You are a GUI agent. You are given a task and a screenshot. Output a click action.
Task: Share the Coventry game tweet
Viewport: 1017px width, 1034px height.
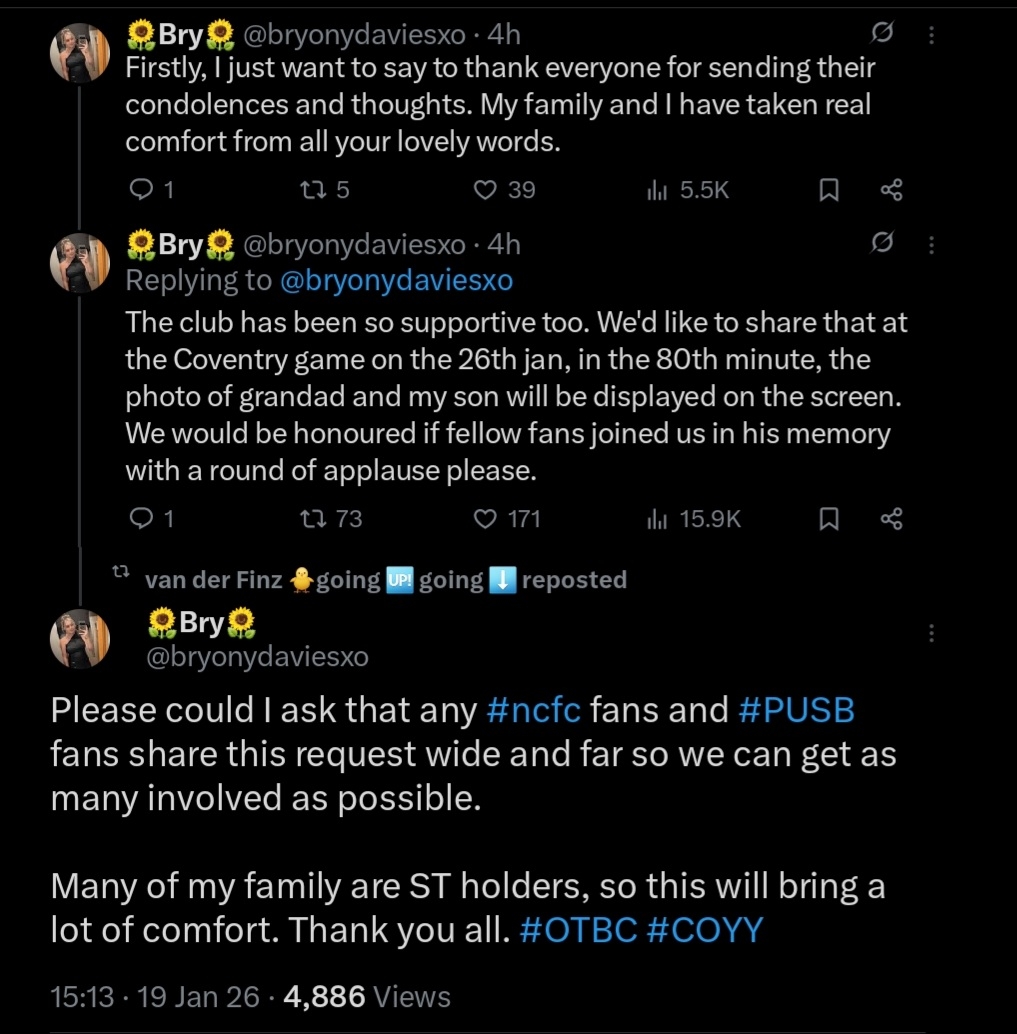(x=891, y=518)
